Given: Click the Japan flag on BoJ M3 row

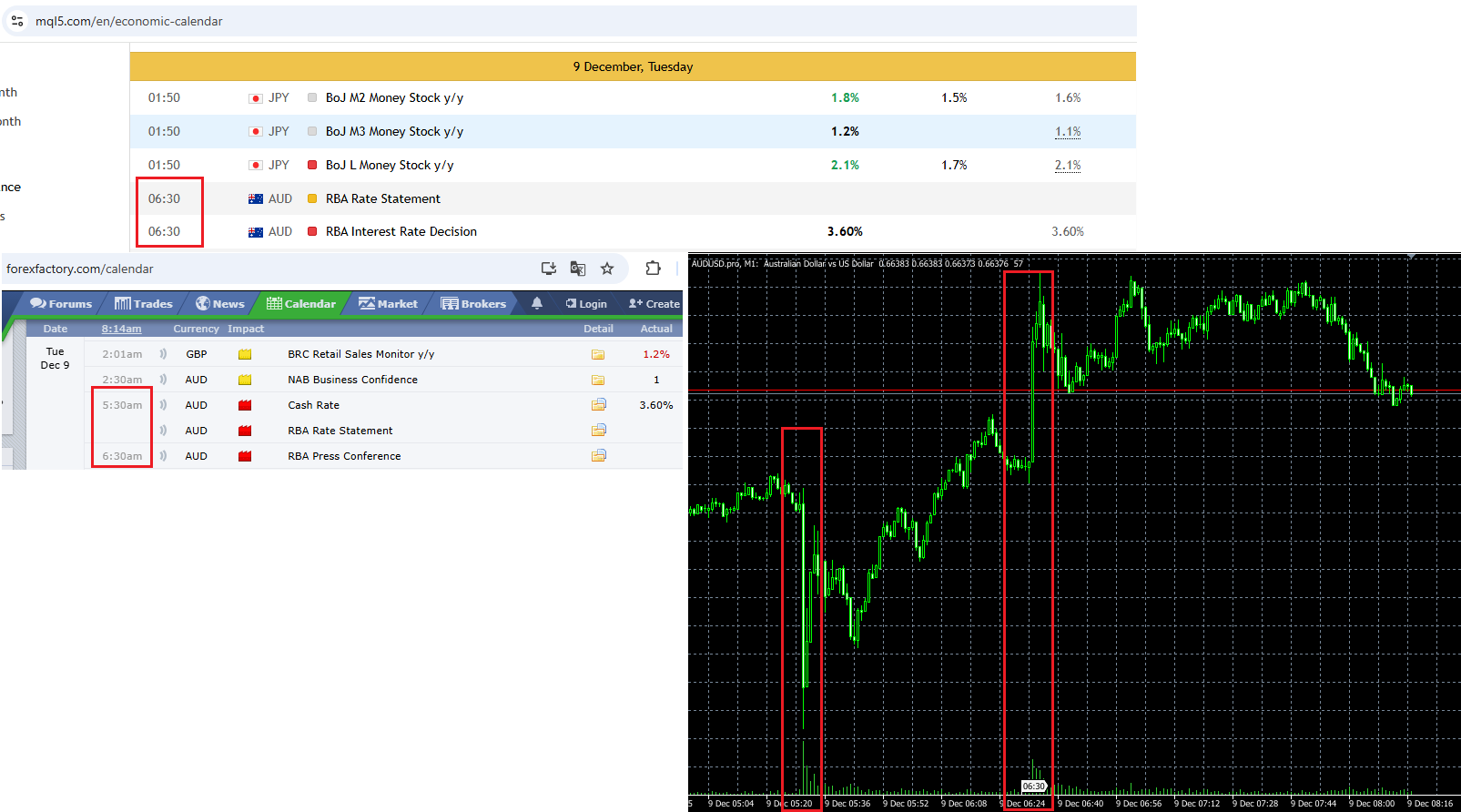Looking at the screenshot, I should tap(256, 132).
